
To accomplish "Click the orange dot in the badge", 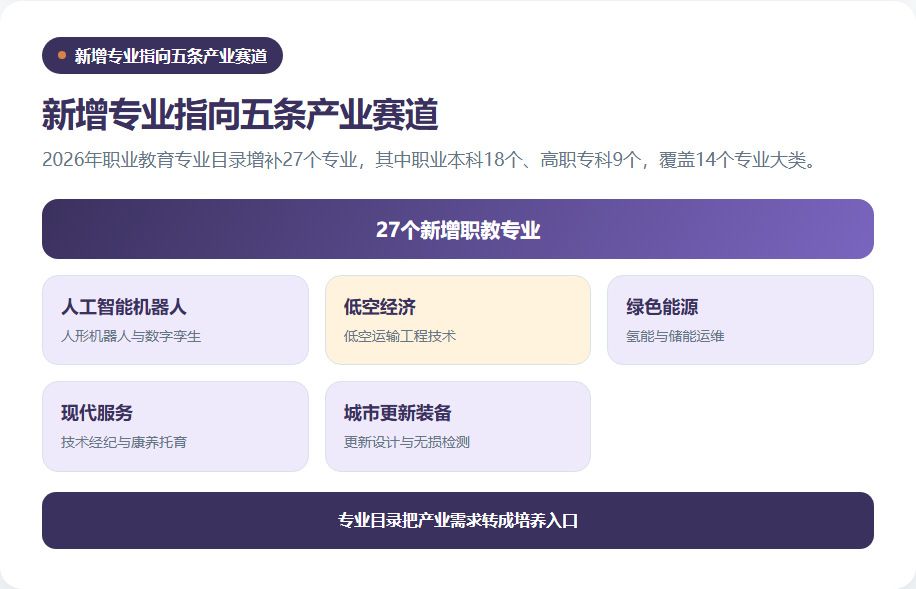I will [x=62, y=56].
